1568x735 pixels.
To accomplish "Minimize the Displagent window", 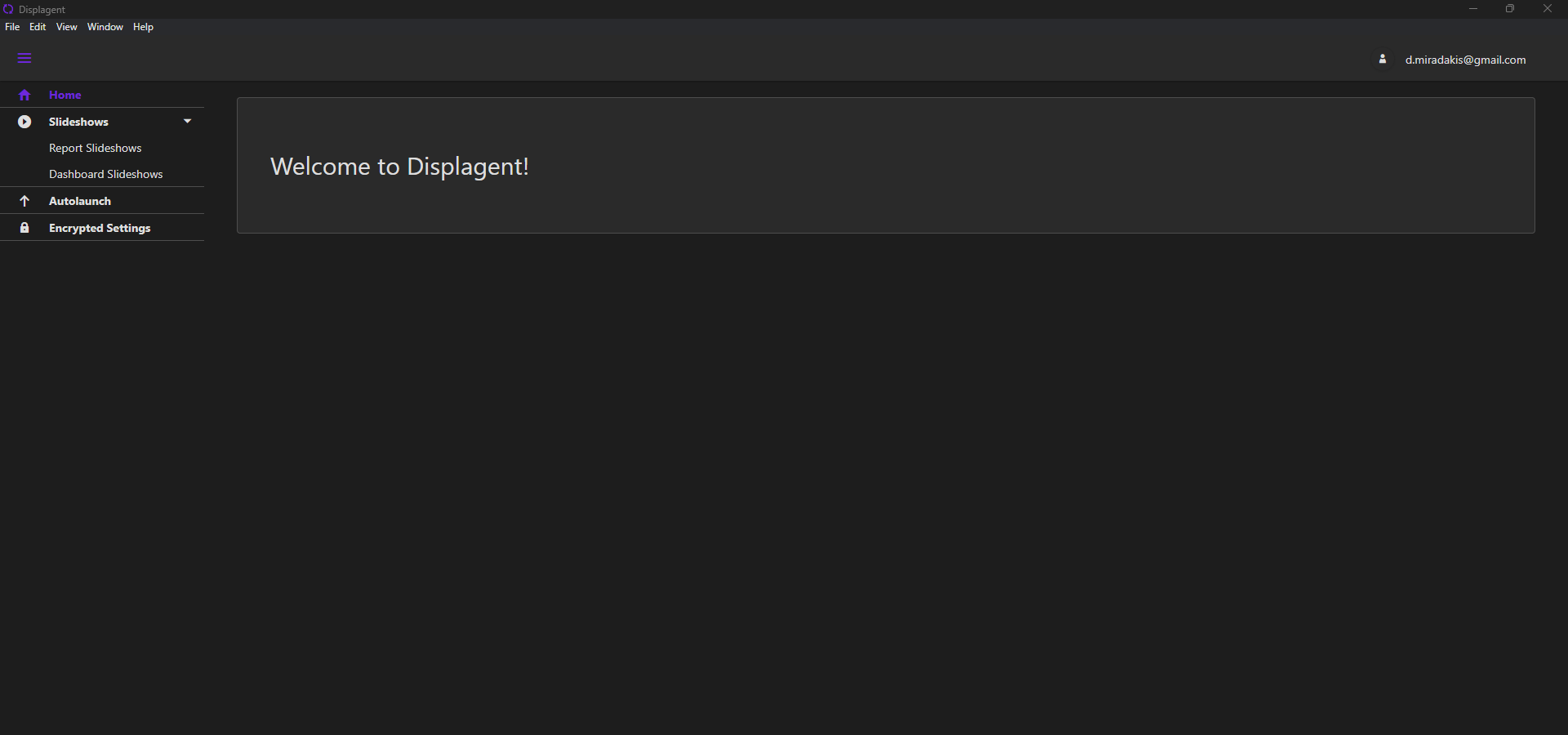I will (1473, 9).
